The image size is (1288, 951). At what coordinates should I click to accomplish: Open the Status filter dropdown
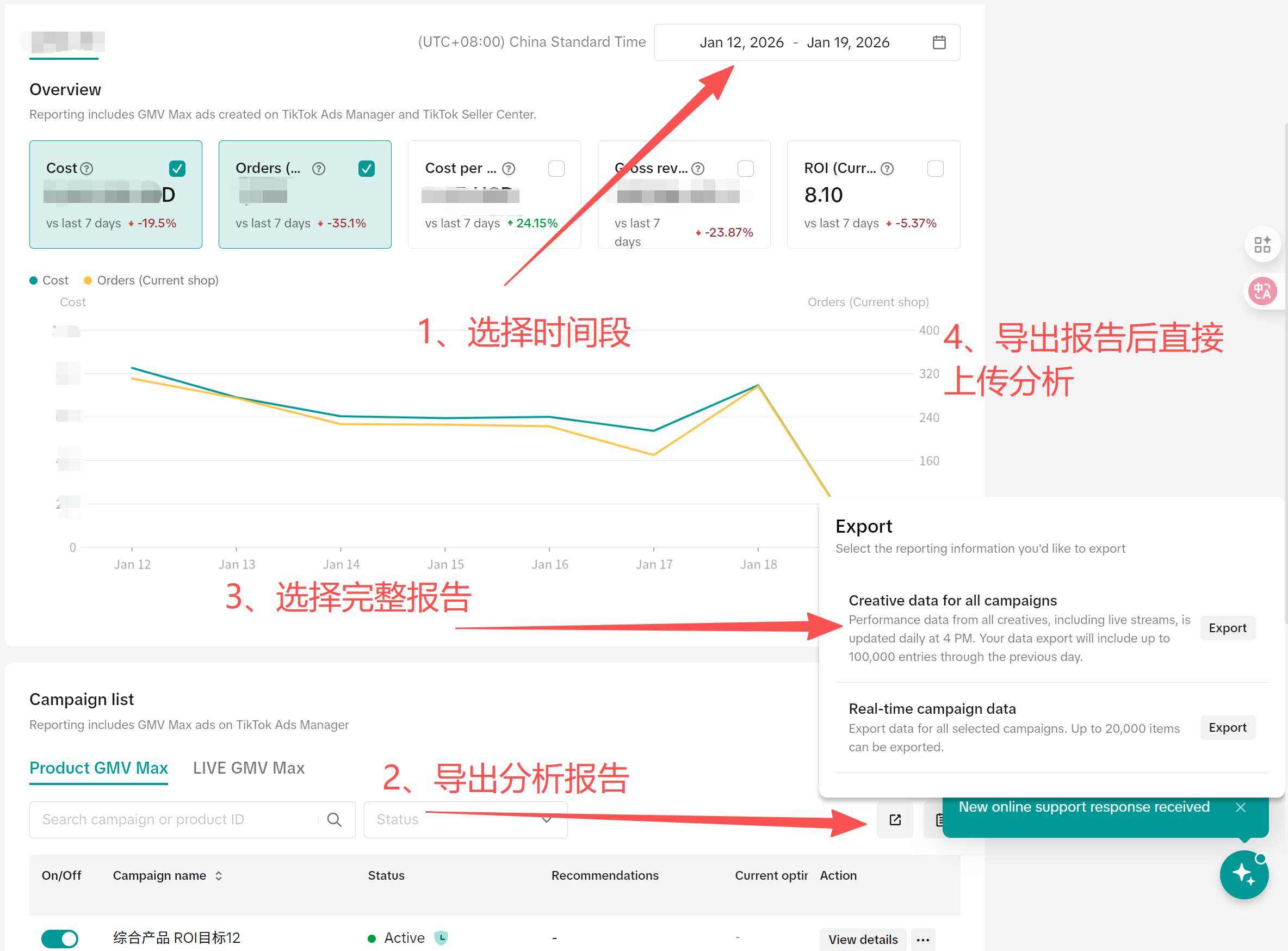(x=464, y=819)
